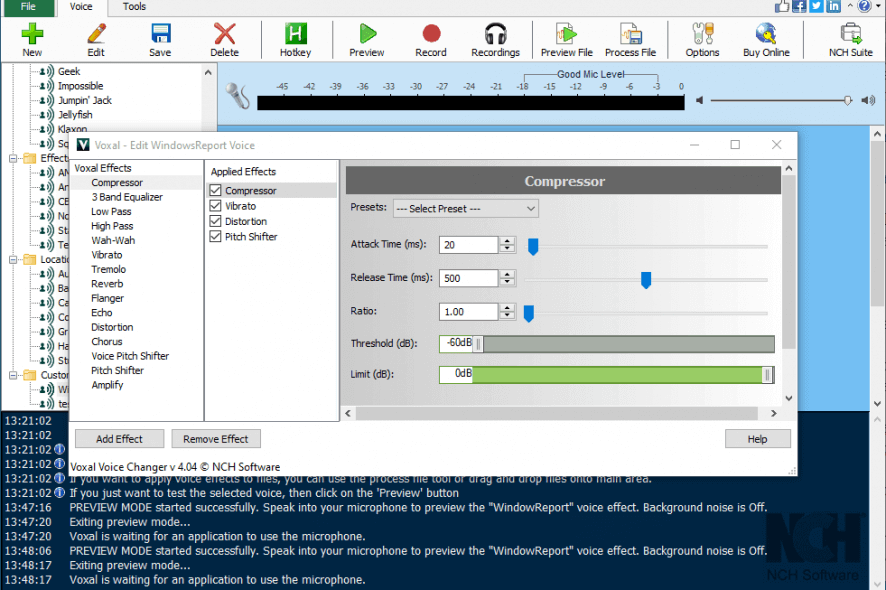Increase Attack Time with spinner up arrow
This screenshot has height=590, width=886.
tap(507, 241)
